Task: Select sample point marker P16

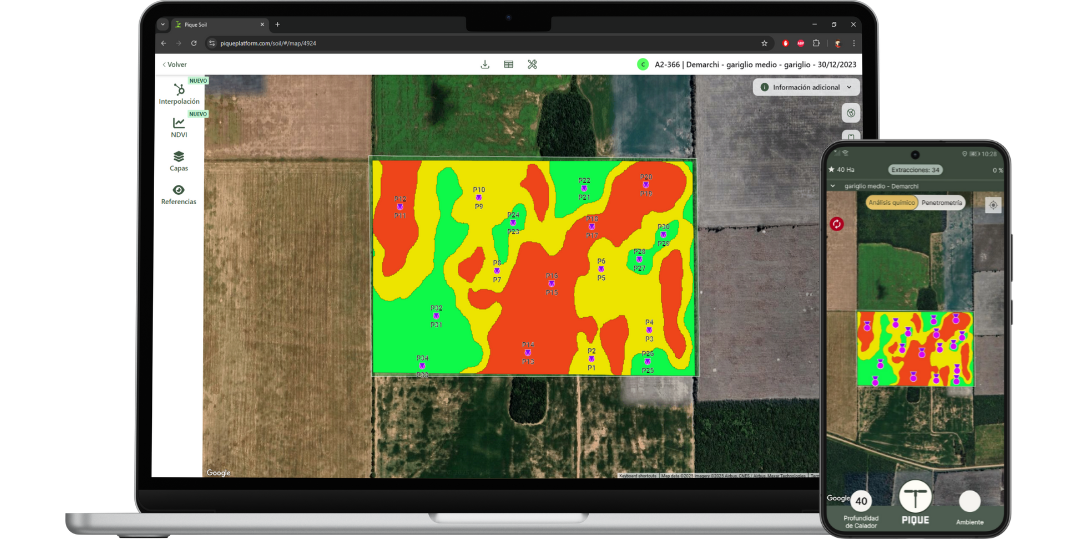Action: (x=551, y=284)
